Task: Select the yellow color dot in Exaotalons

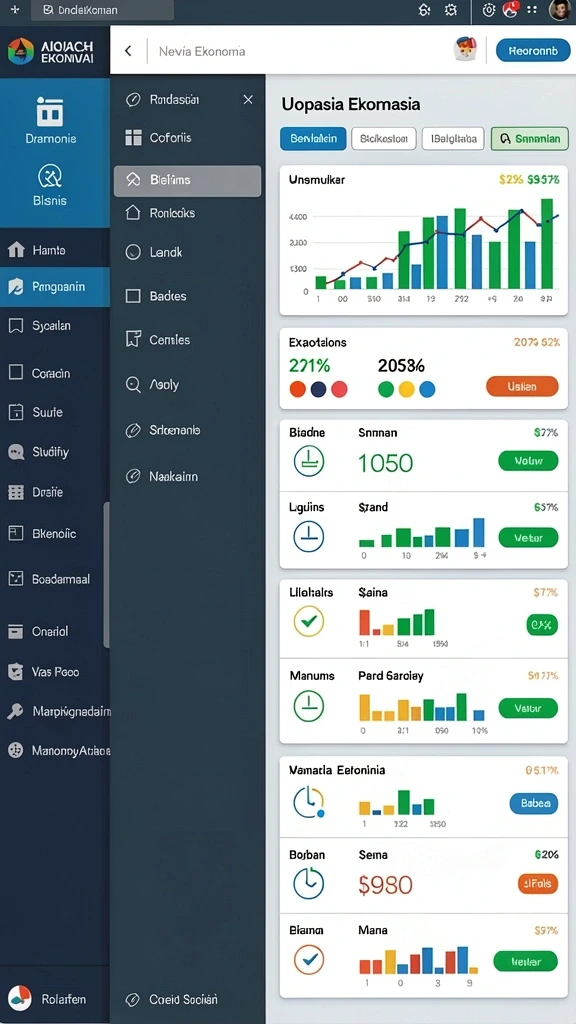Action: pyautogui.click(x=406, y=390)
